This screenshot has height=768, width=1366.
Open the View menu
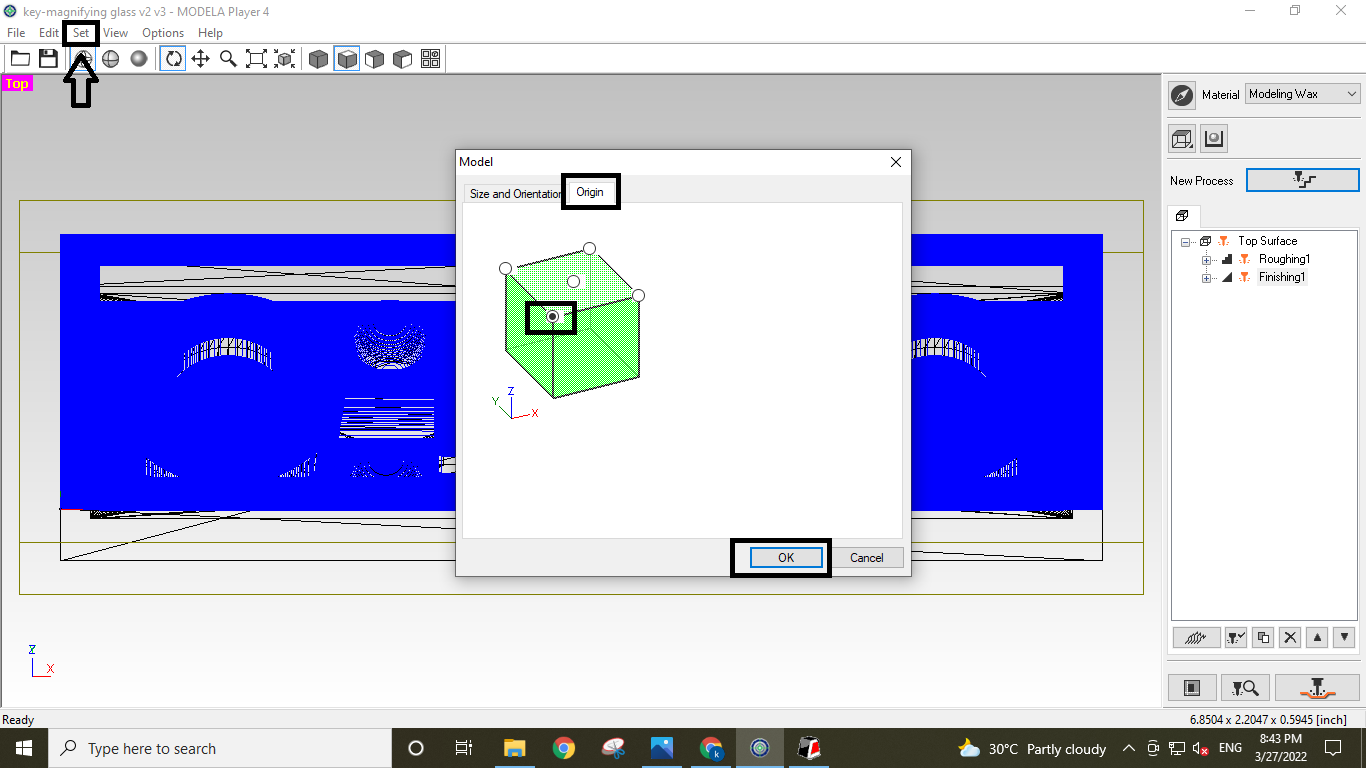point(115,33)
